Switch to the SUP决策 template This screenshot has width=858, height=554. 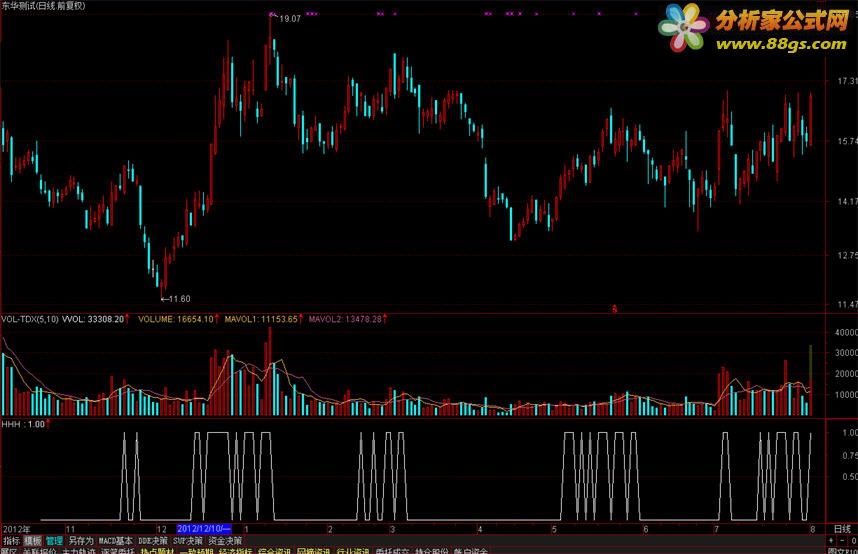tap(188, 541)
